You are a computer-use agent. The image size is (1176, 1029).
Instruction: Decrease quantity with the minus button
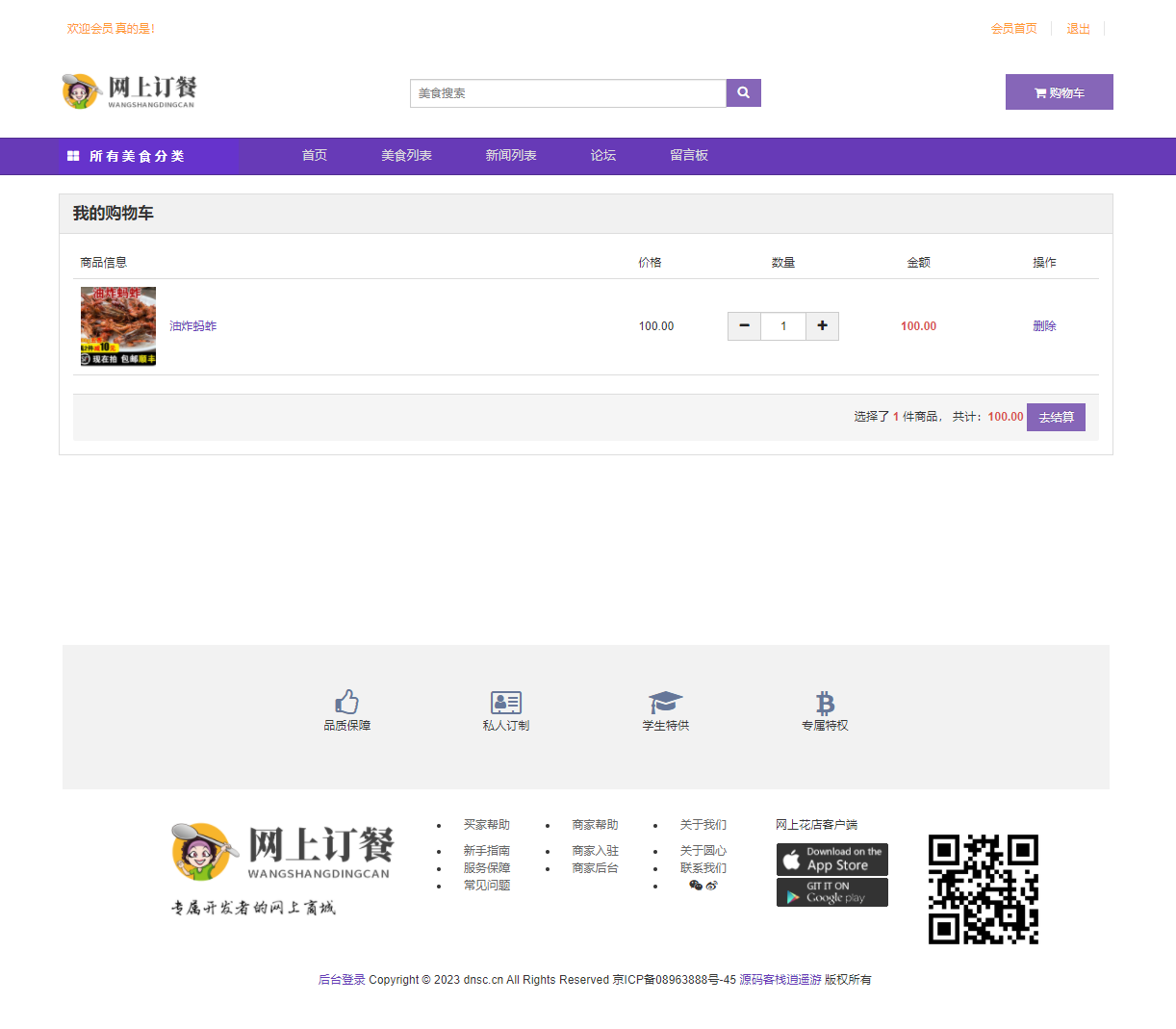(x=744, y=326)
